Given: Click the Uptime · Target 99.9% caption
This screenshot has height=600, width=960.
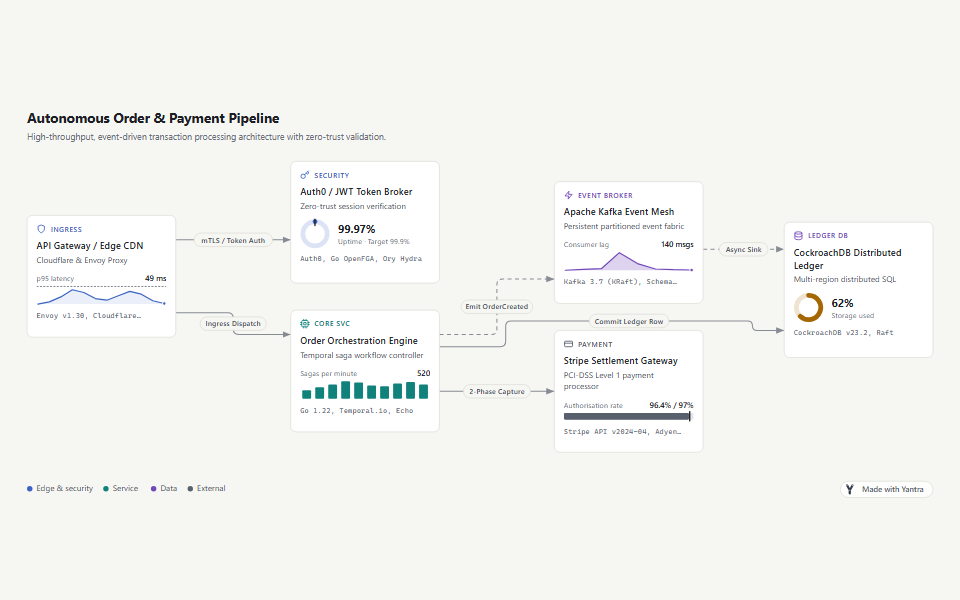Looking at the screenshot, I should (x=373, y=242).
